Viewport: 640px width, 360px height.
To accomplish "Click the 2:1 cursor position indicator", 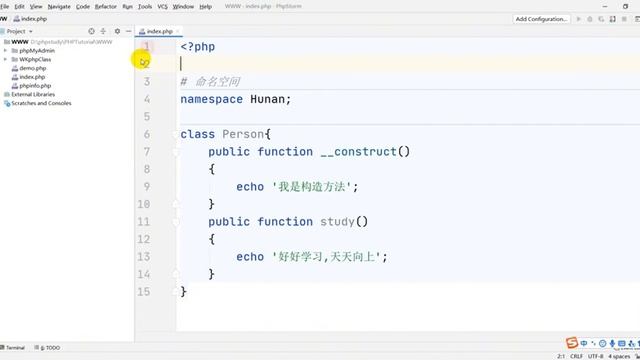I will click(561, 356).
